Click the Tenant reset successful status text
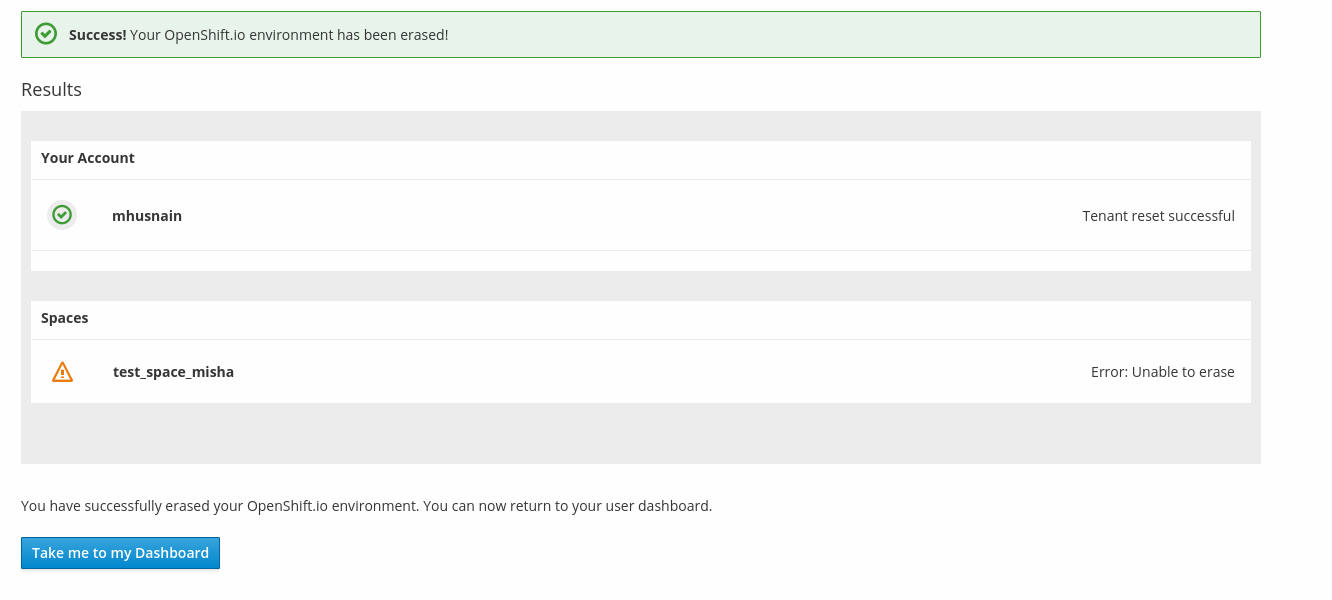 coord(1158,215)
